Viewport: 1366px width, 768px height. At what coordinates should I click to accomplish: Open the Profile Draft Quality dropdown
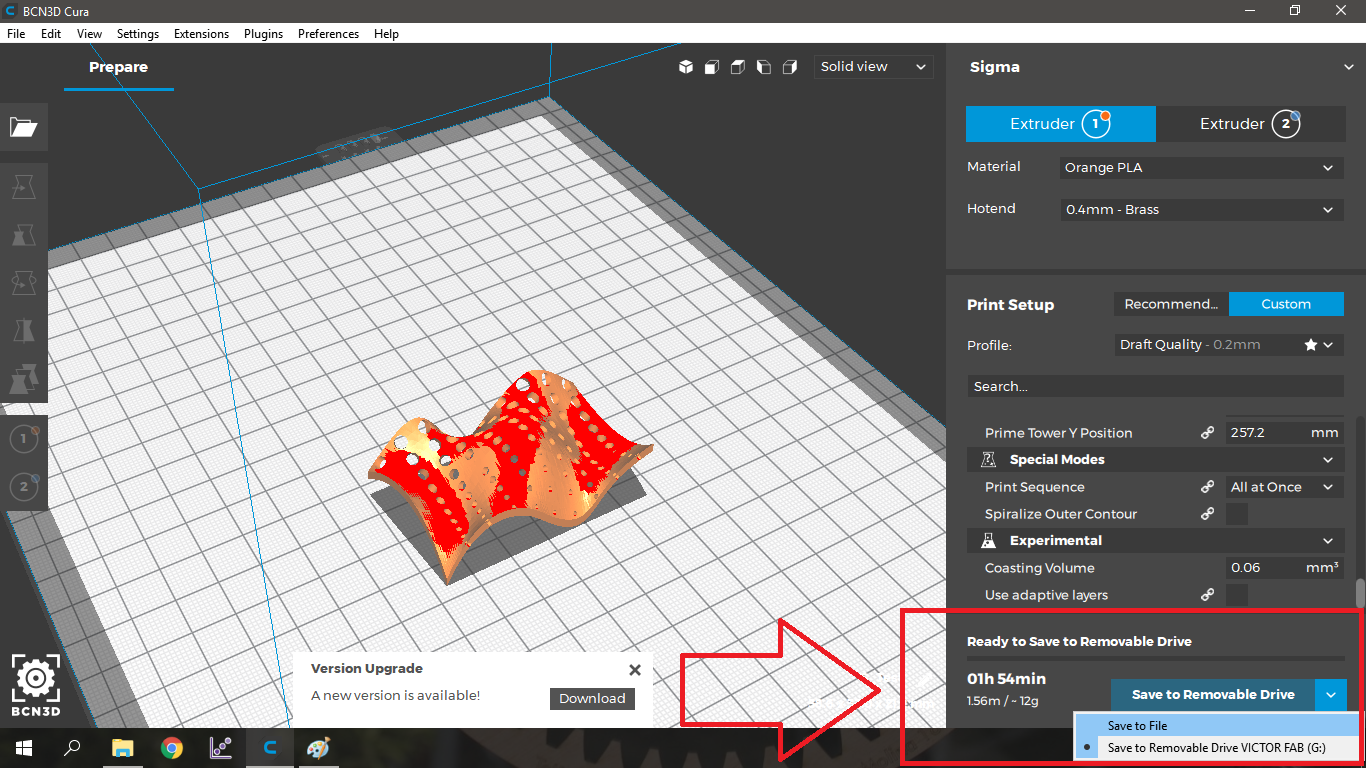1228,345
